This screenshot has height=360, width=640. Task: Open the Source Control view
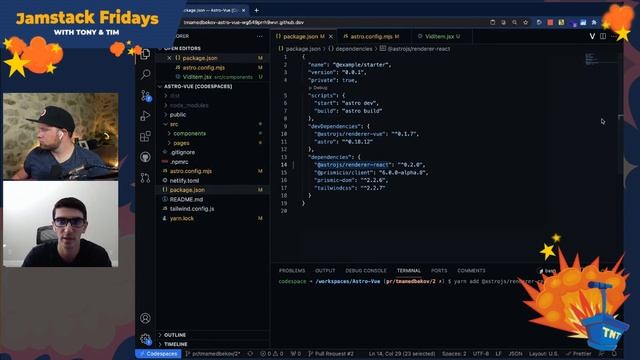(145, 96)
